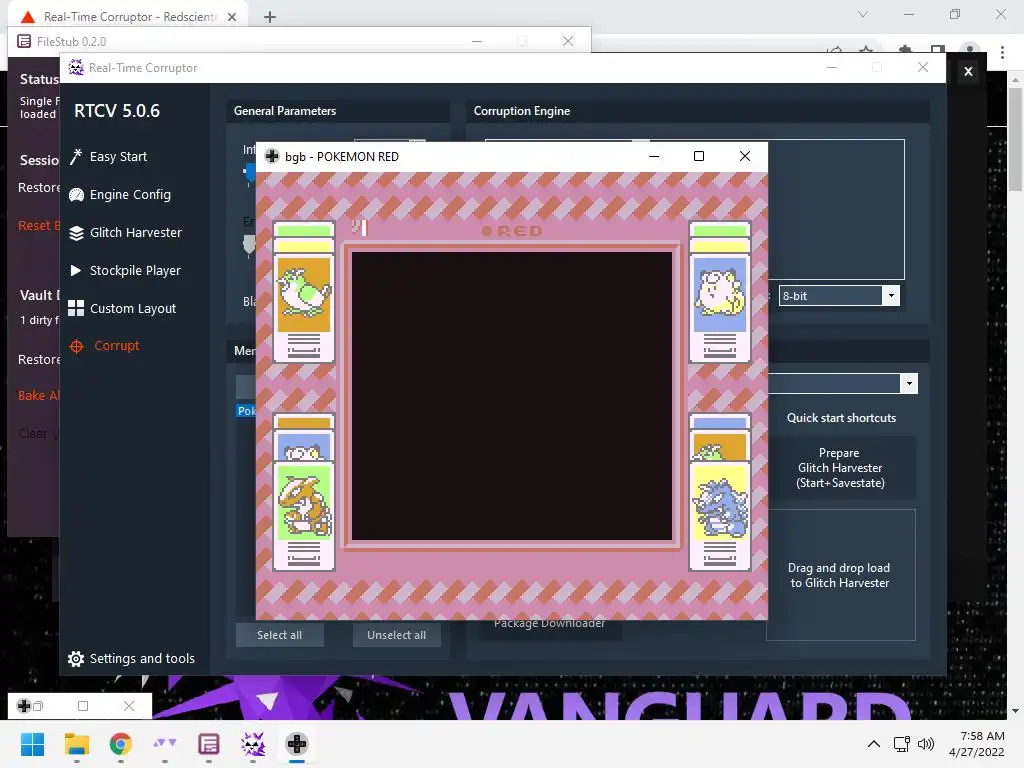Image resolution: width=1024 pixels, height=768 pixels.
Task: Show hidden system tray icons
Action: (874, 744)
